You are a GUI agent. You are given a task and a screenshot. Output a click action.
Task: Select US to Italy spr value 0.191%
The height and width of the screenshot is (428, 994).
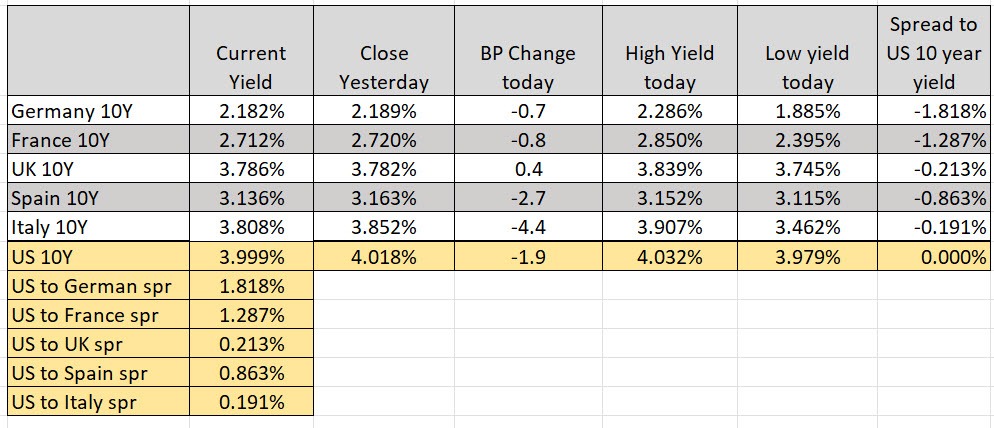(x=251, y=403)
